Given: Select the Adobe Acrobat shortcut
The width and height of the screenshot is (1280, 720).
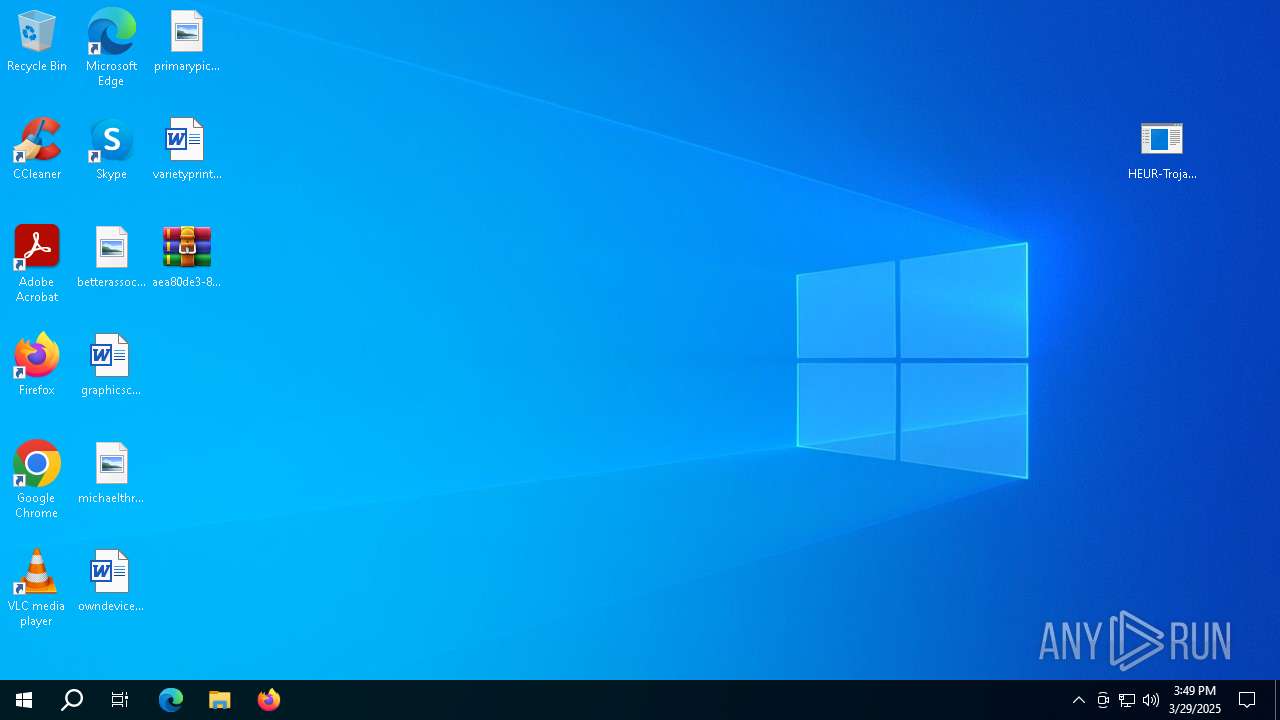Looking at the screenshot, I should 37,264.
